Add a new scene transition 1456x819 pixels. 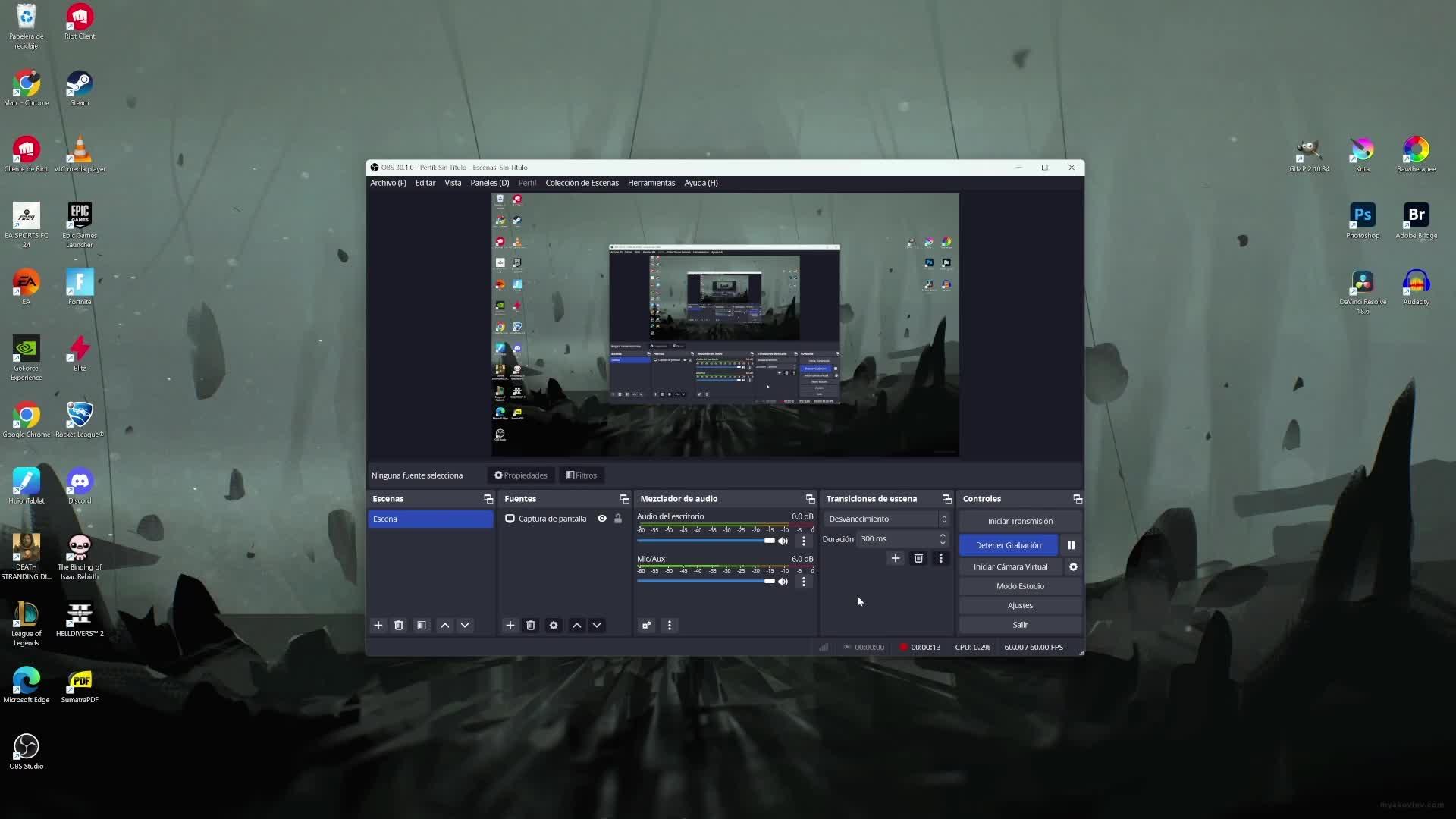895,558
